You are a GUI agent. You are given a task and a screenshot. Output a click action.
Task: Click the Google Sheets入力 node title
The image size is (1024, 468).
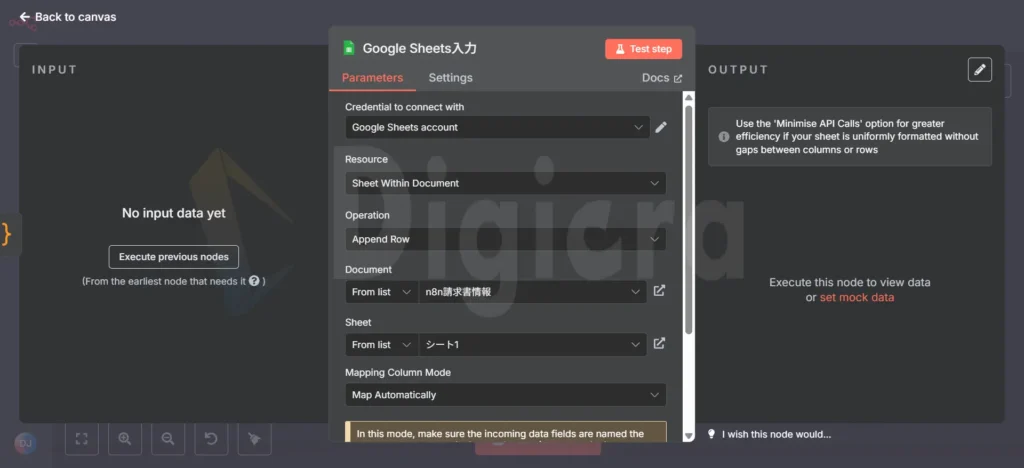coord(419,48)
